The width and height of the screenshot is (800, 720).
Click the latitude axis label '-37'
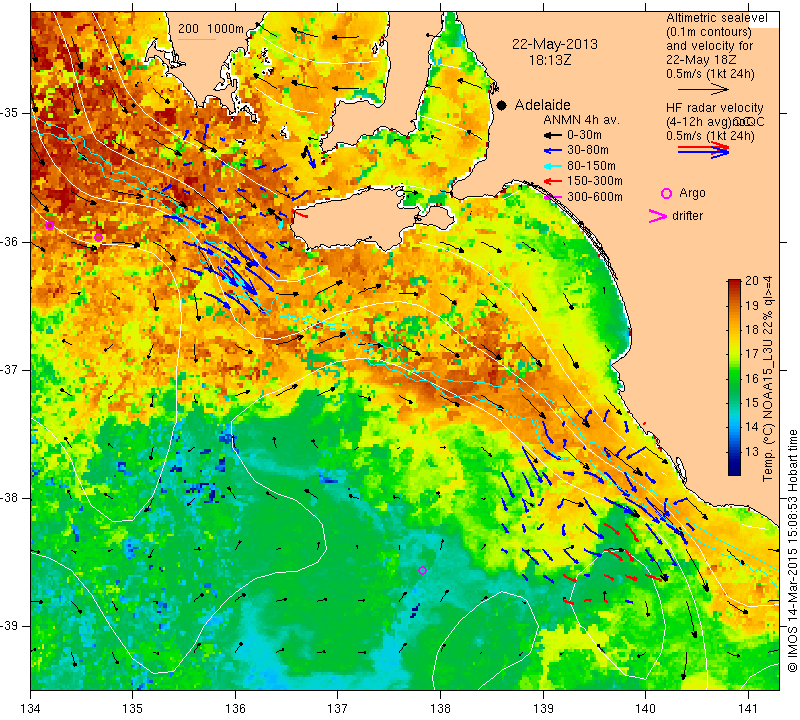coord(10,369)
